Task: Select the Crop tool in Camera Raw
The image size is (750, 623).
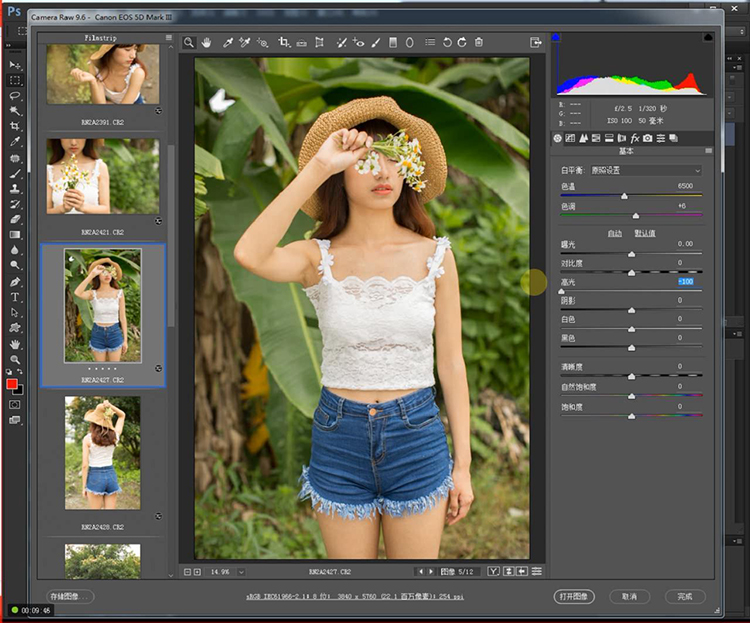Action: pos(284,43)
